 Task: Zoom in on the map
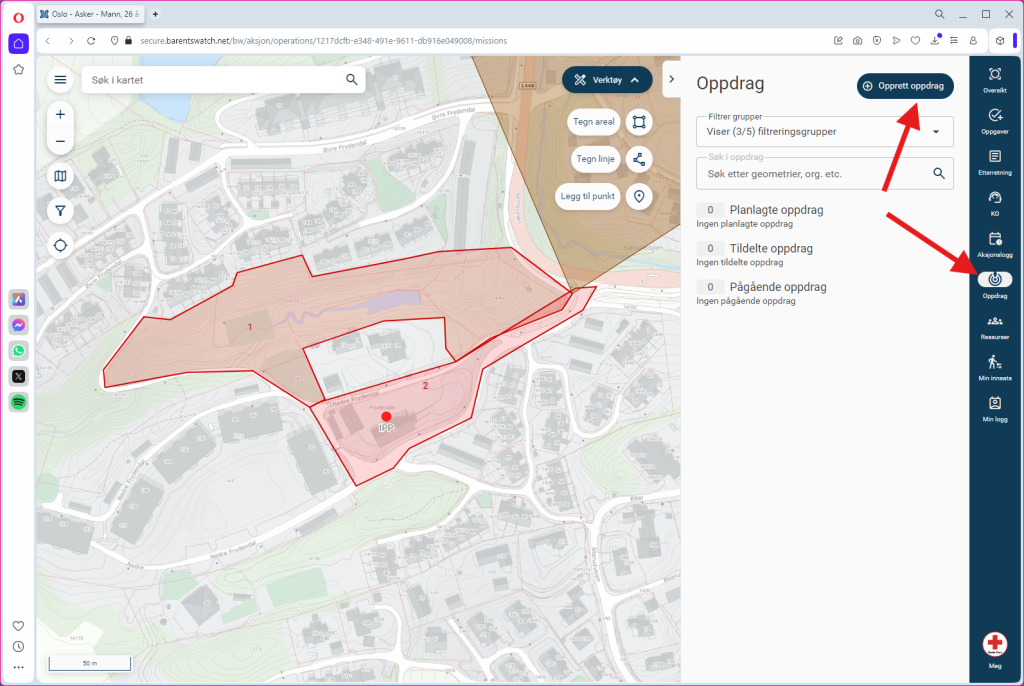61,115
